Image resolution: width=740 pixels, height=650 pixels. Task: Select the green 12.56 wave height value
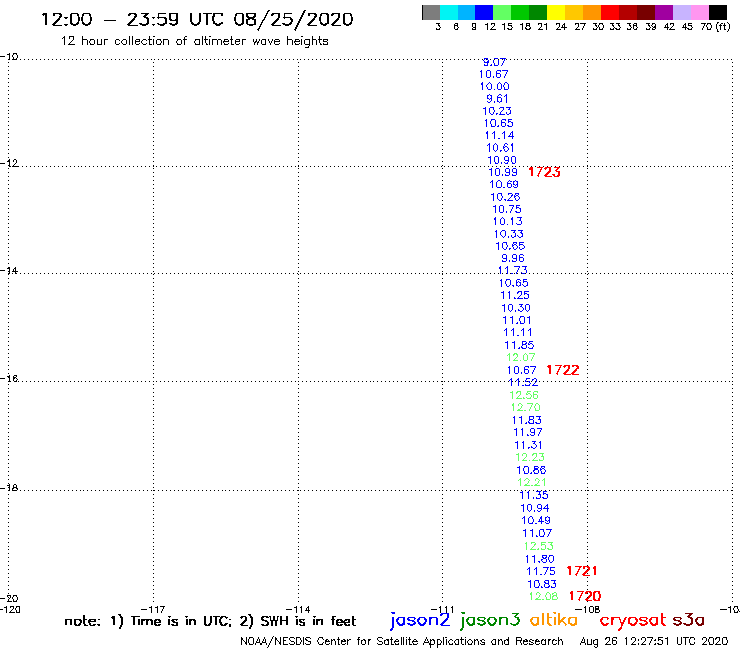pos(524,395)
